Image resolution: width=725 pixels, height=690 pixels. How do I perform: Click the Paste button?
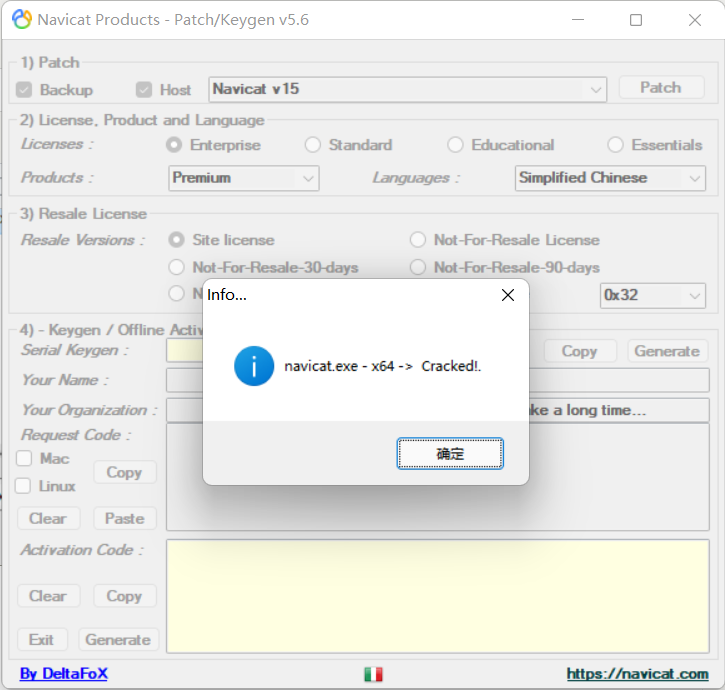124,518
